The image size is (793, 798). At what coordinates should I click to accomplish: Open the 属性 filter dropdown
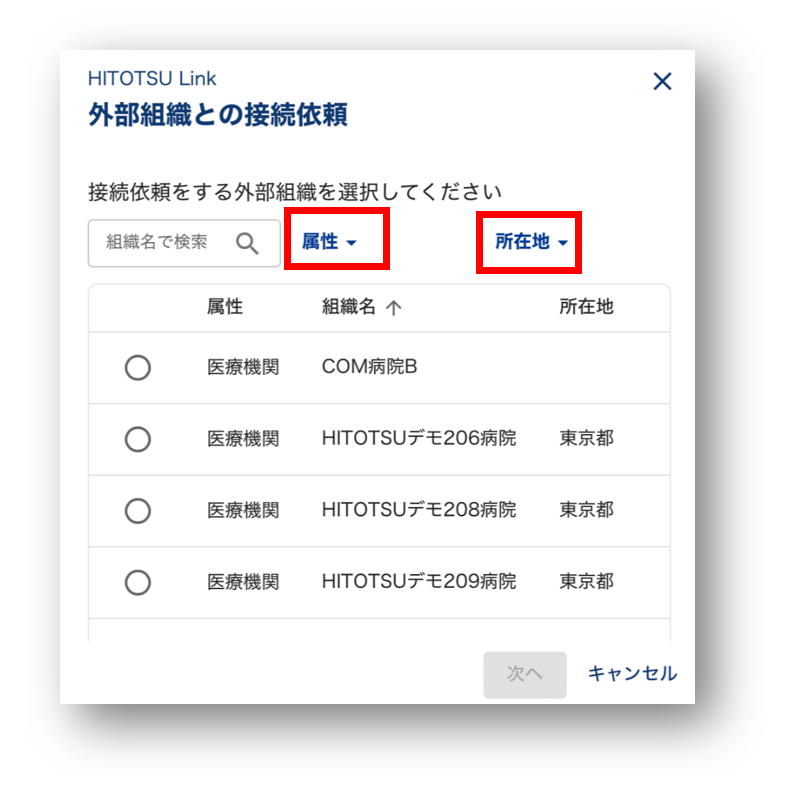[329, 242]
